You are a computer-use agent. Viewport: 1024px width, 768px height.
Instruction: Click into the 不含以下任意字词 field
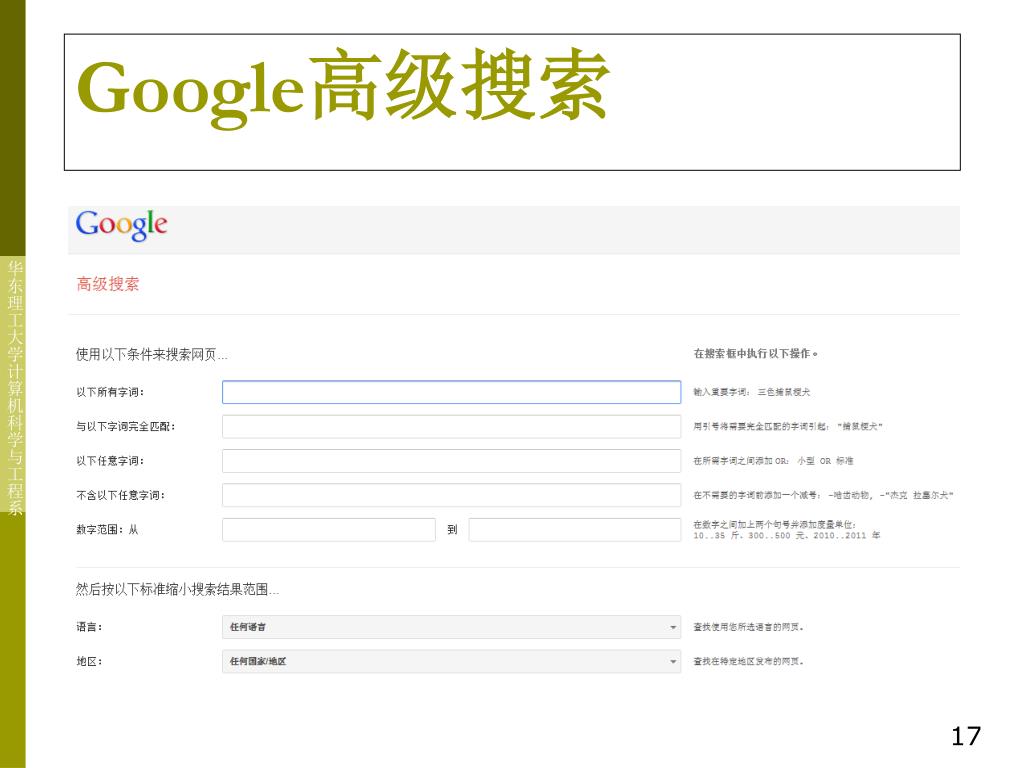pyautogui.click(x=451, y=495)
